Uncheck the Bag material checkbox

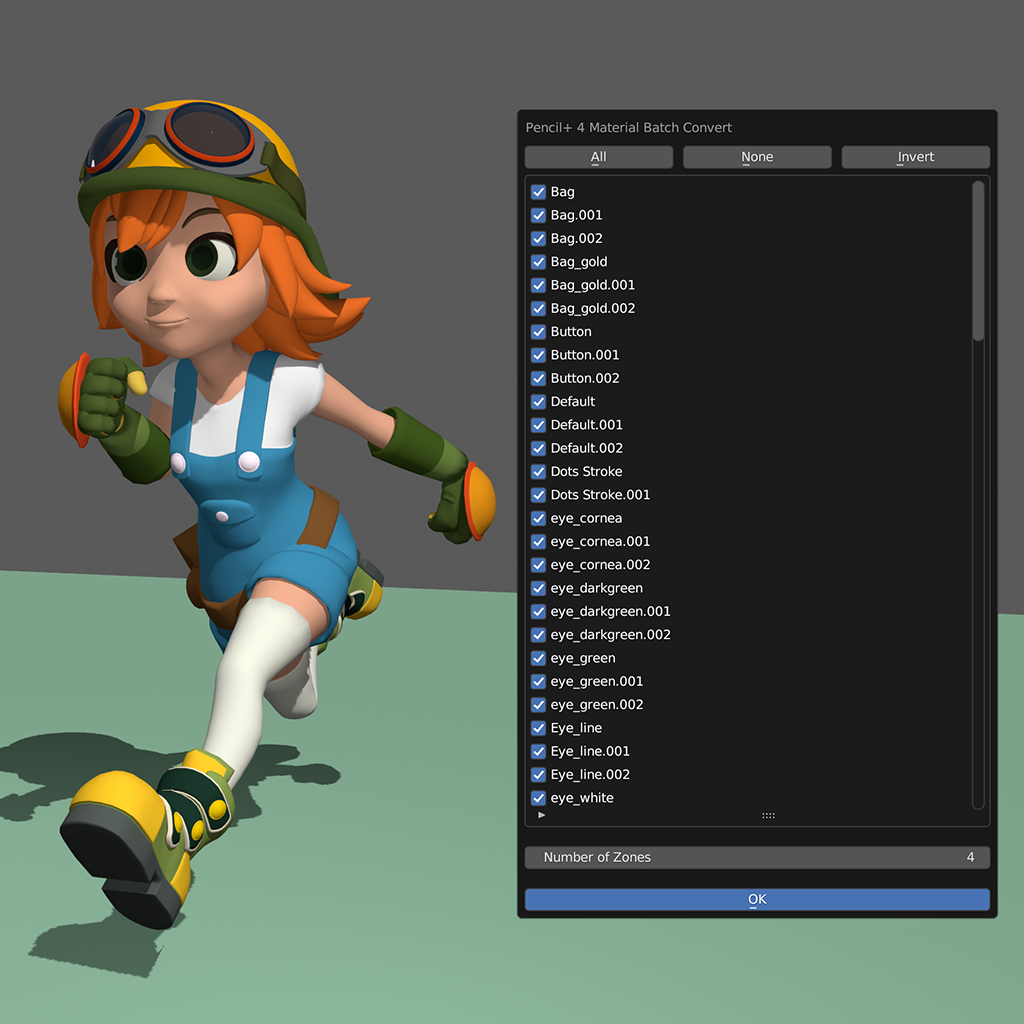coord(538,192)
